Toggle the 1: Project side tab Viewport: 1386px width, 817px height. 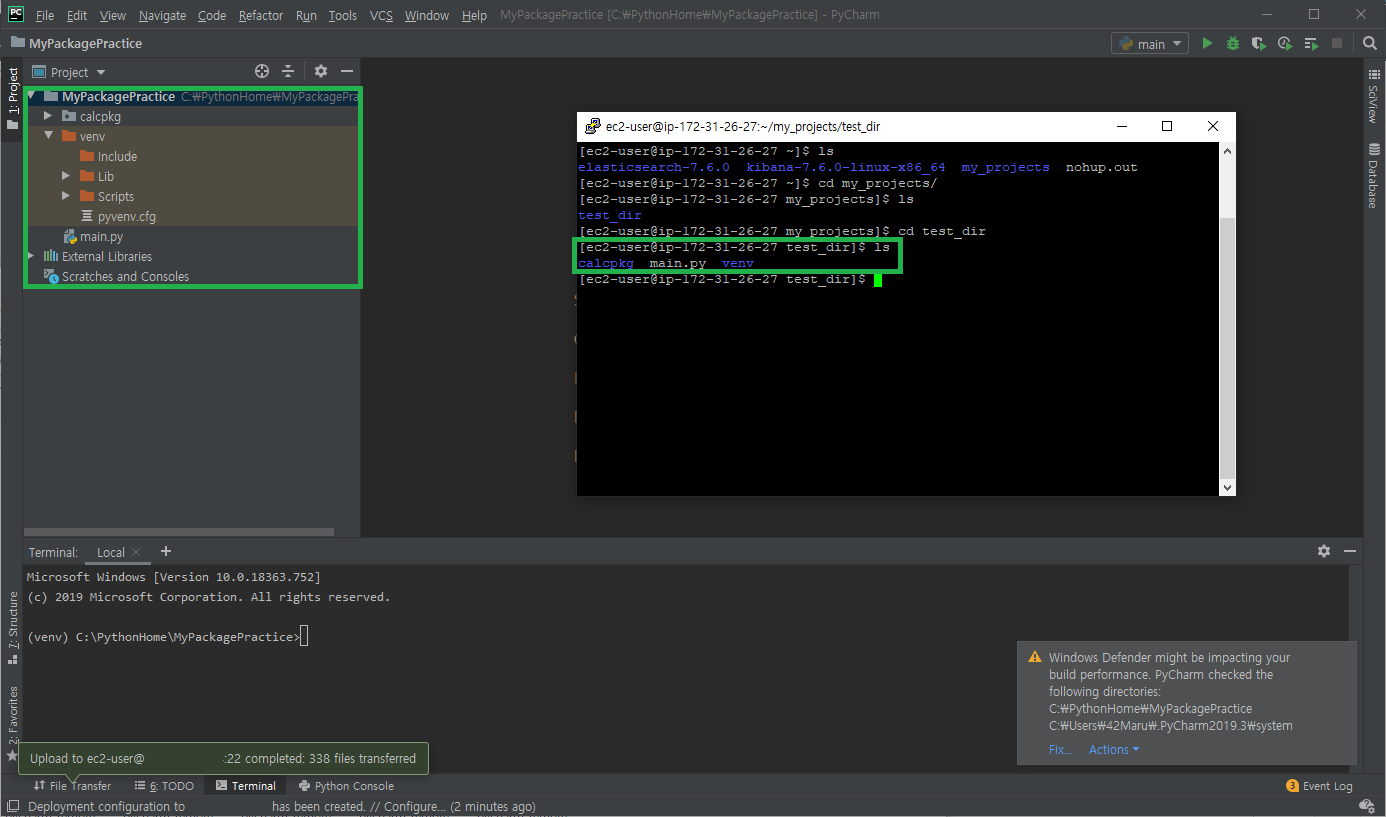[13, 99]
